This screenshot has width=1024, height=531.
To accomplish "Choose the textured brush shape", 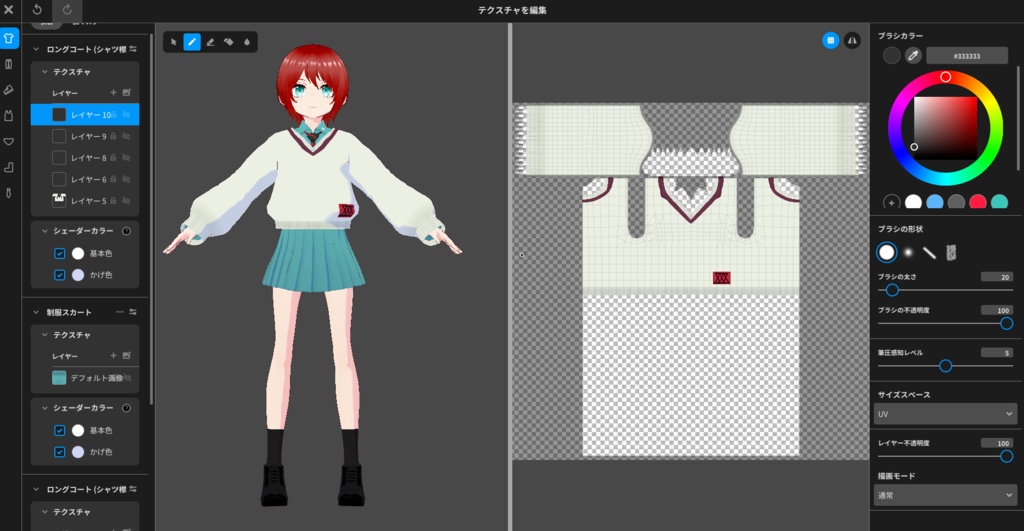I will point(951,252).
